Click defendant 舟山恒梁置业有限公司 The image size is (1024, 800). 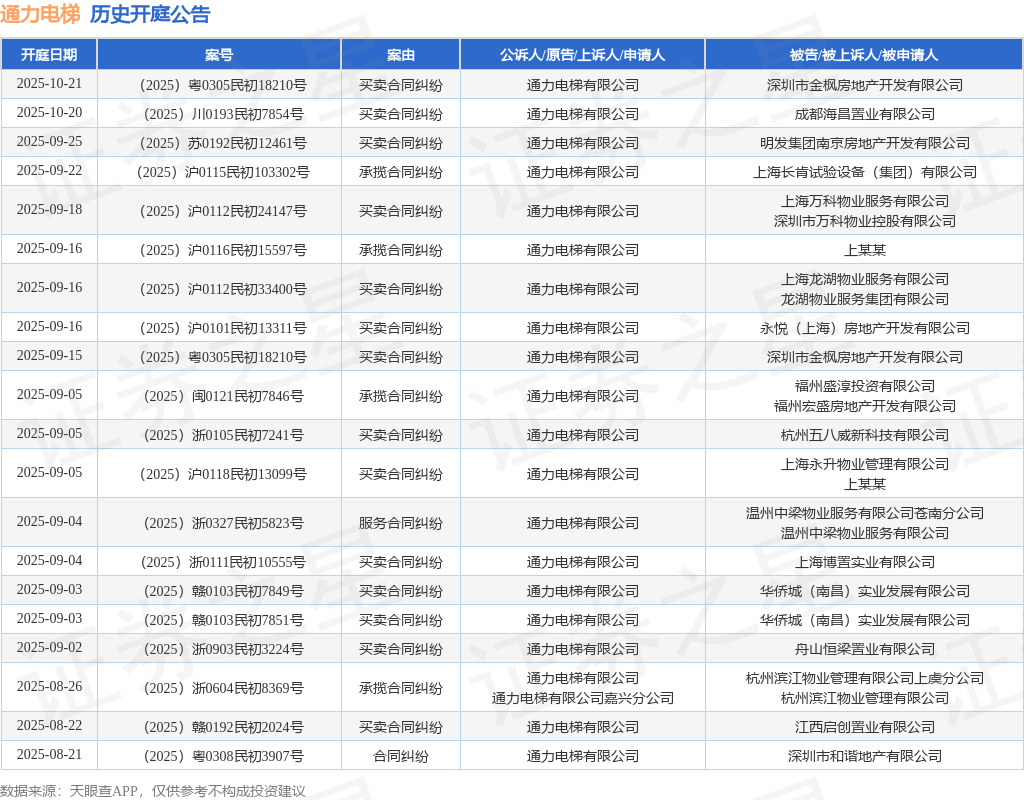point(865,650)
